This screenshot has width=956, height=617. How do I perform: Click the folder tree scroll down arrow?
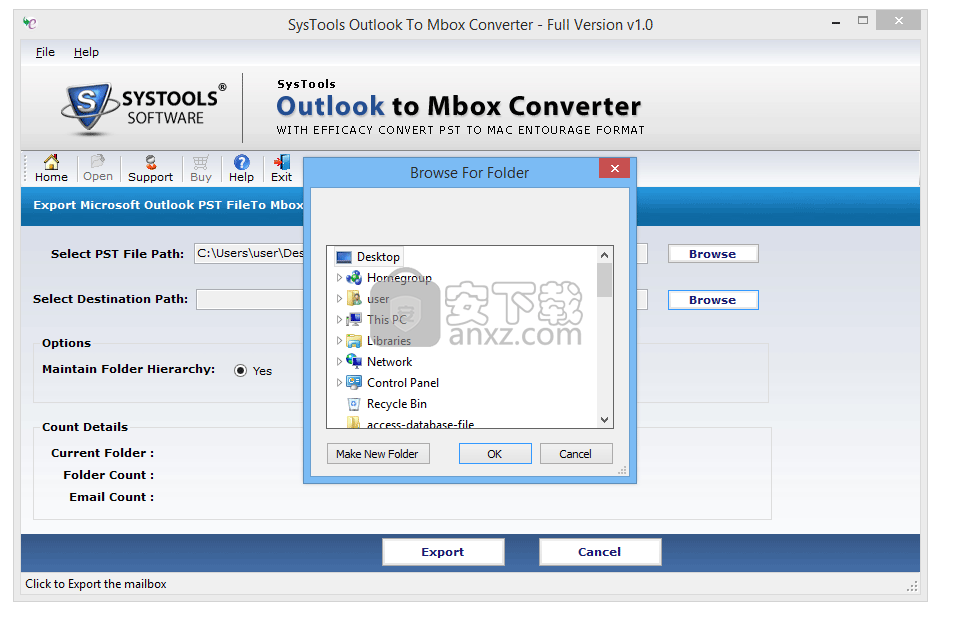pos(604,419)
